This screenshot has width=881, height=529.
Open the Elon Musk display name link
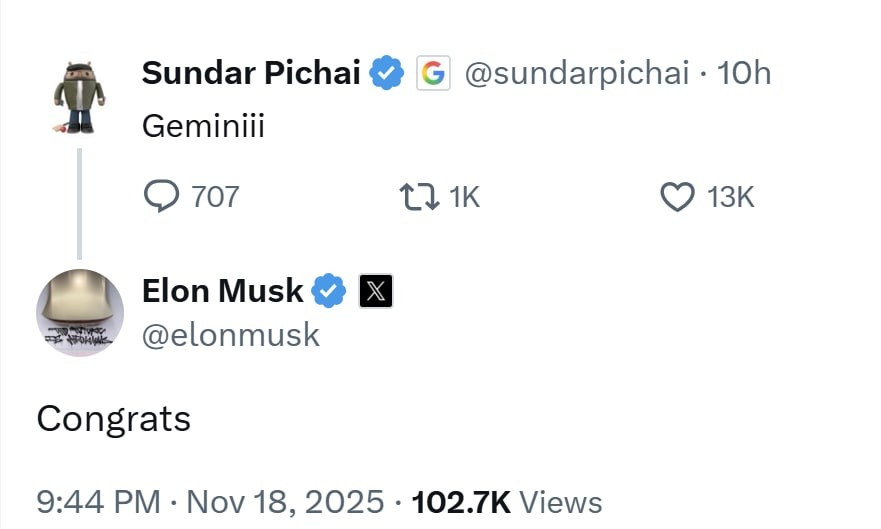coord(223,291)
